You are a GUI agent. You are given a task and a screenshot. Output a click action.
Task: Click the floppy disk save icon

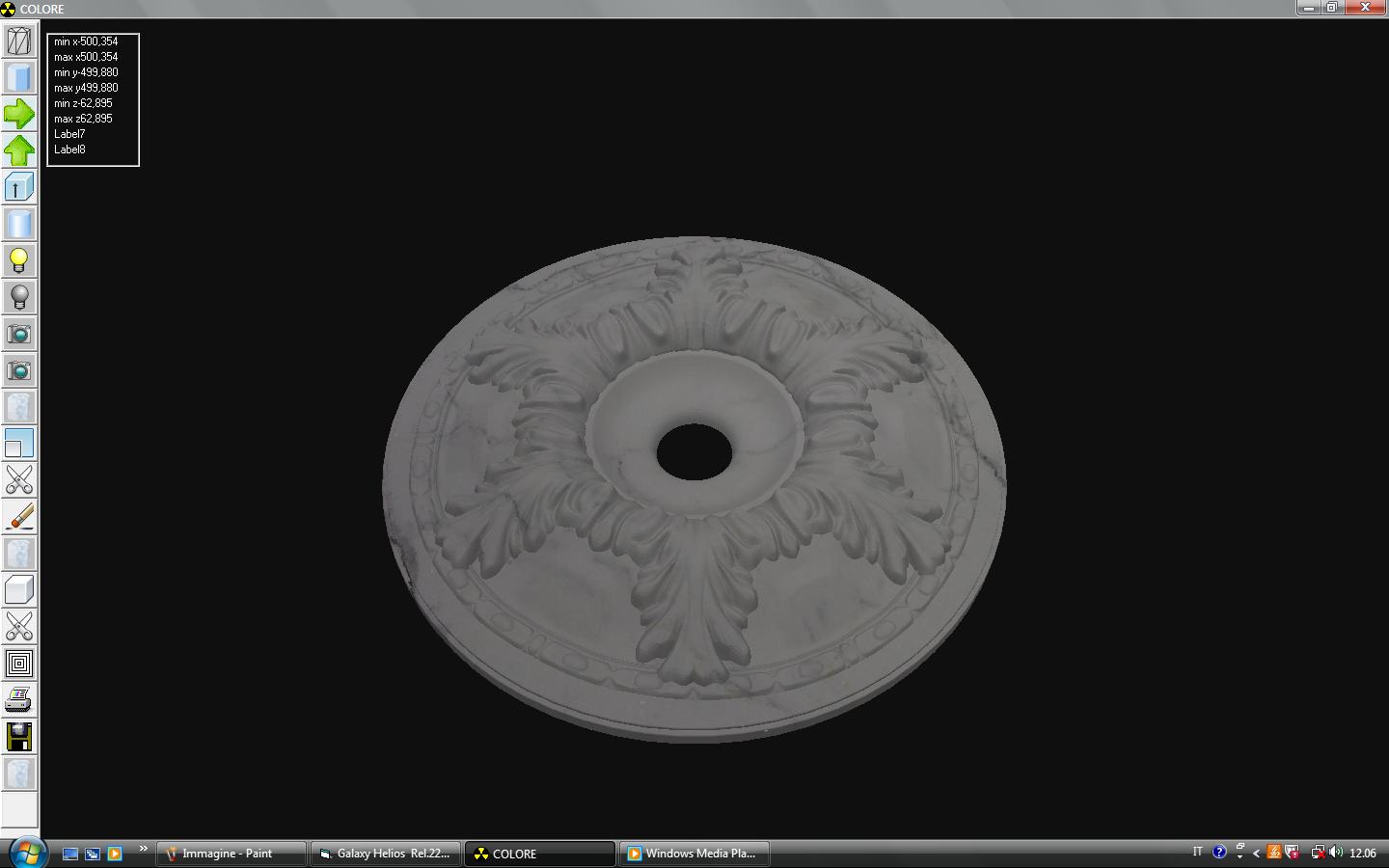click(x=19, y=737)
